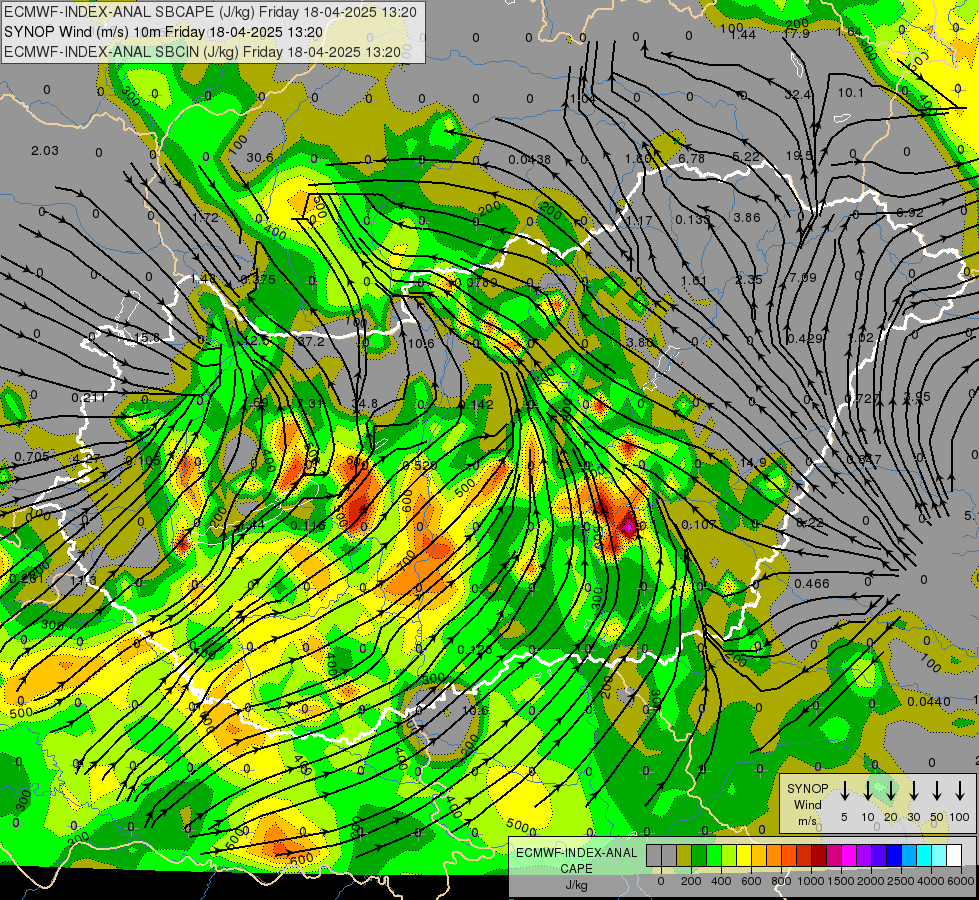
Task: Click the 0.705 value on the map
Action: click(32, 457)
